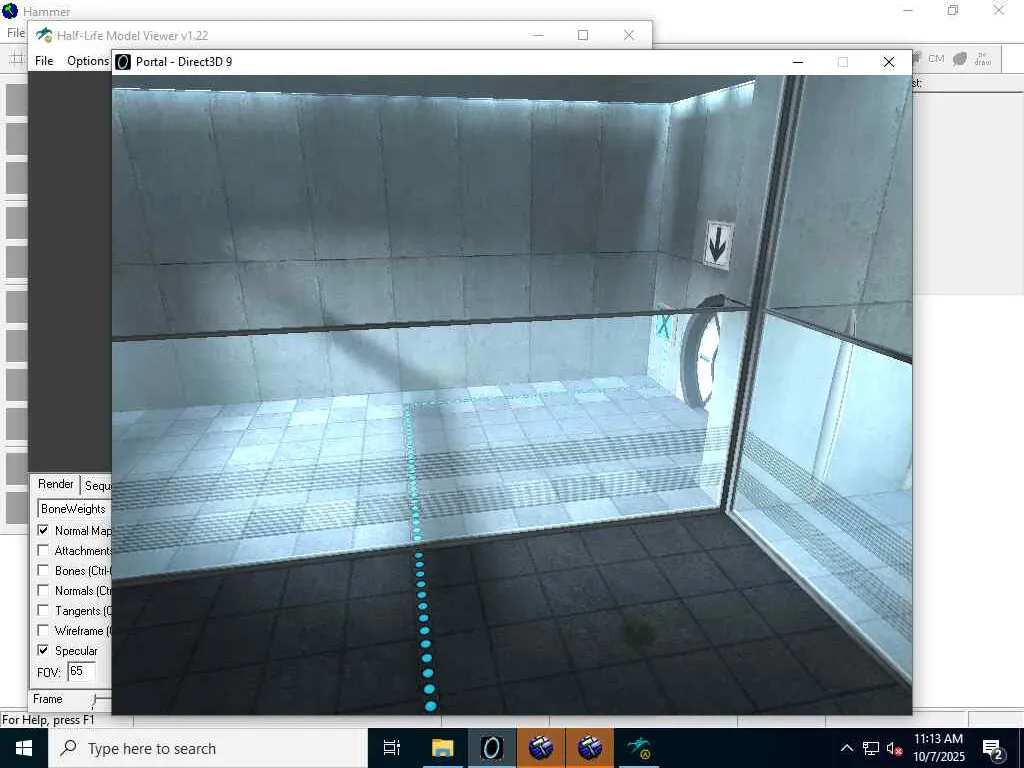Enable the Tangents checkbox

point(43,610)
